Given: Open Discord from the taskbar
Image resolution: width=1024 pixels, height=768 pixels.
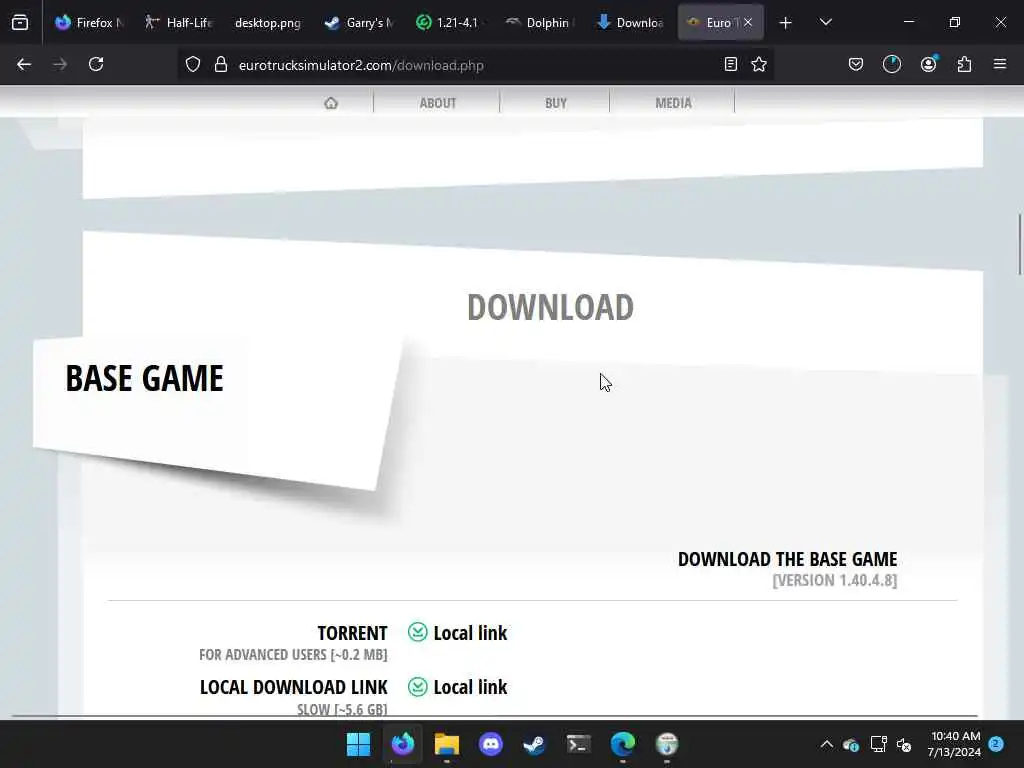Looking at the screenshot, I should pyautogui.click(x=490, y=744).
